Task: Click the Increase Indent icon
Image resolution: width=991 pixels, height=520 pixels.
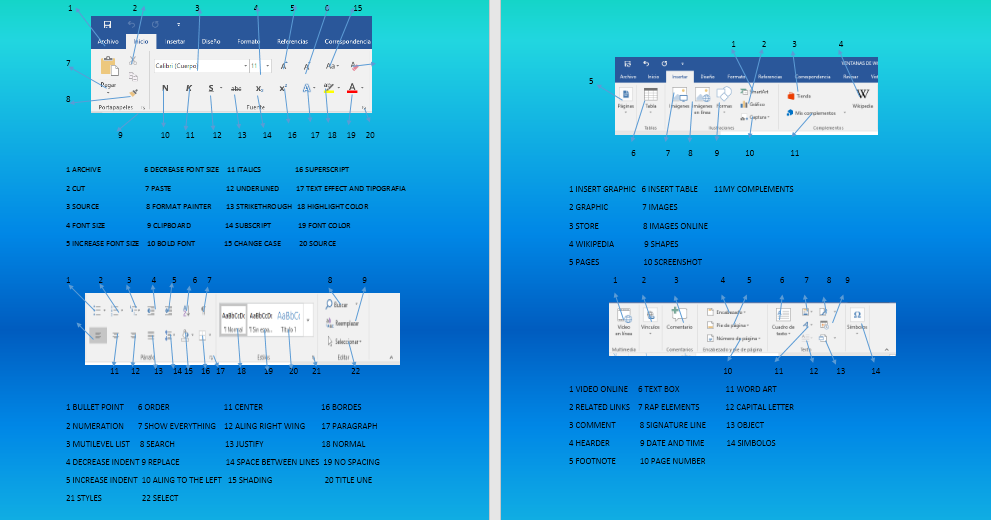Action: (x=168, y=310)
